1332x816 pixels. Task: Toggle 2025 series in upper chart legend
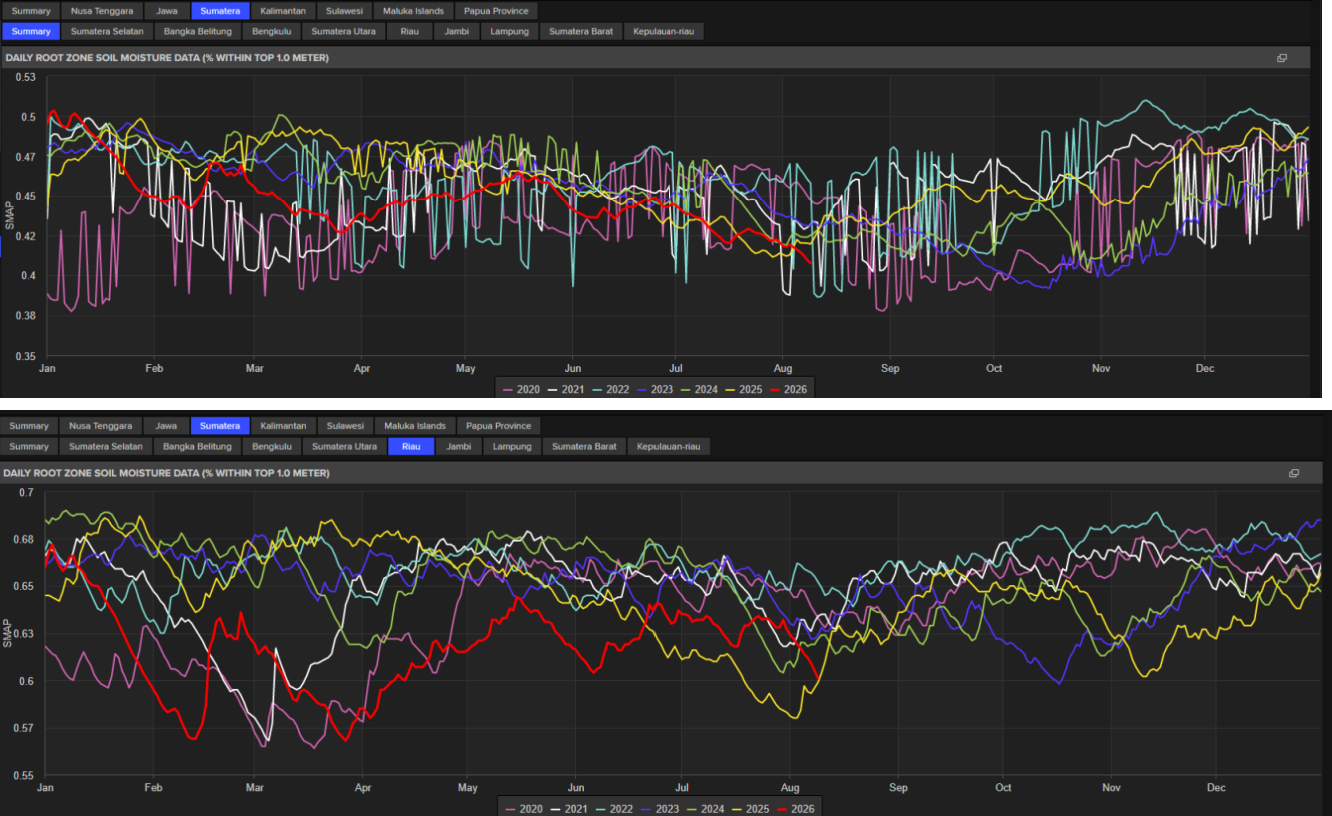[744, 389]
